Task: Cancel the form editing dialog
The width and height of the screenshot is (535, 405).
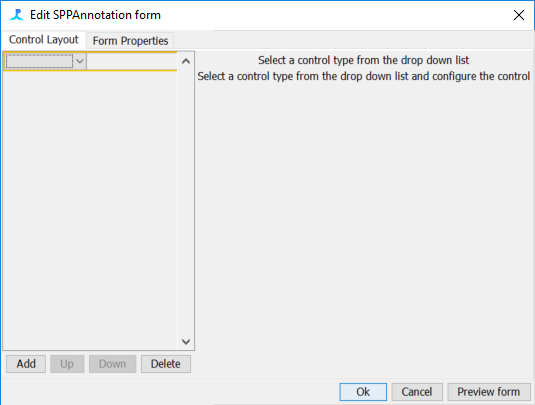Action: pos(417,392)
